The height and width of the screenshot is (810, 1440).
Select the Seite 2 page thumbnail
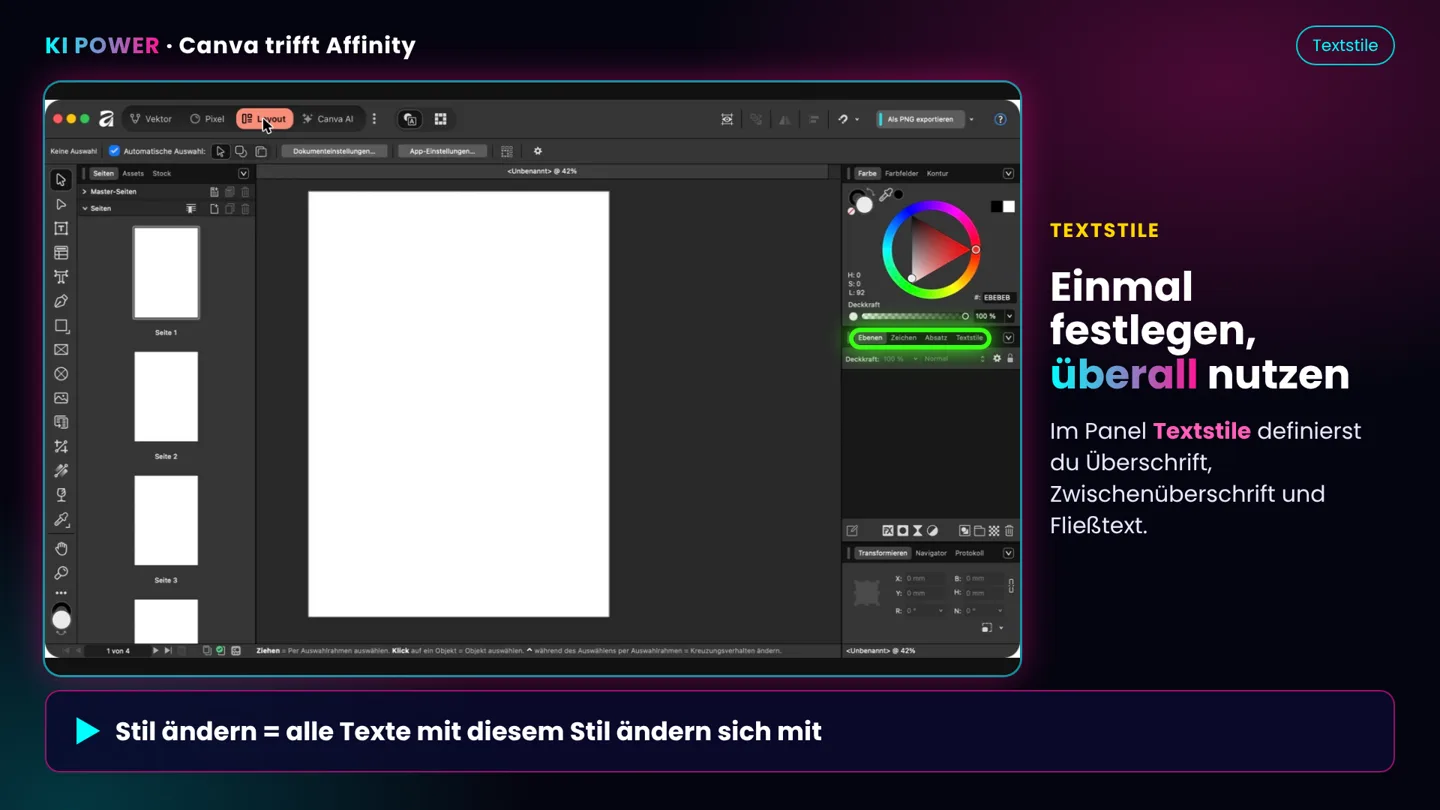[x=166, y=397]
